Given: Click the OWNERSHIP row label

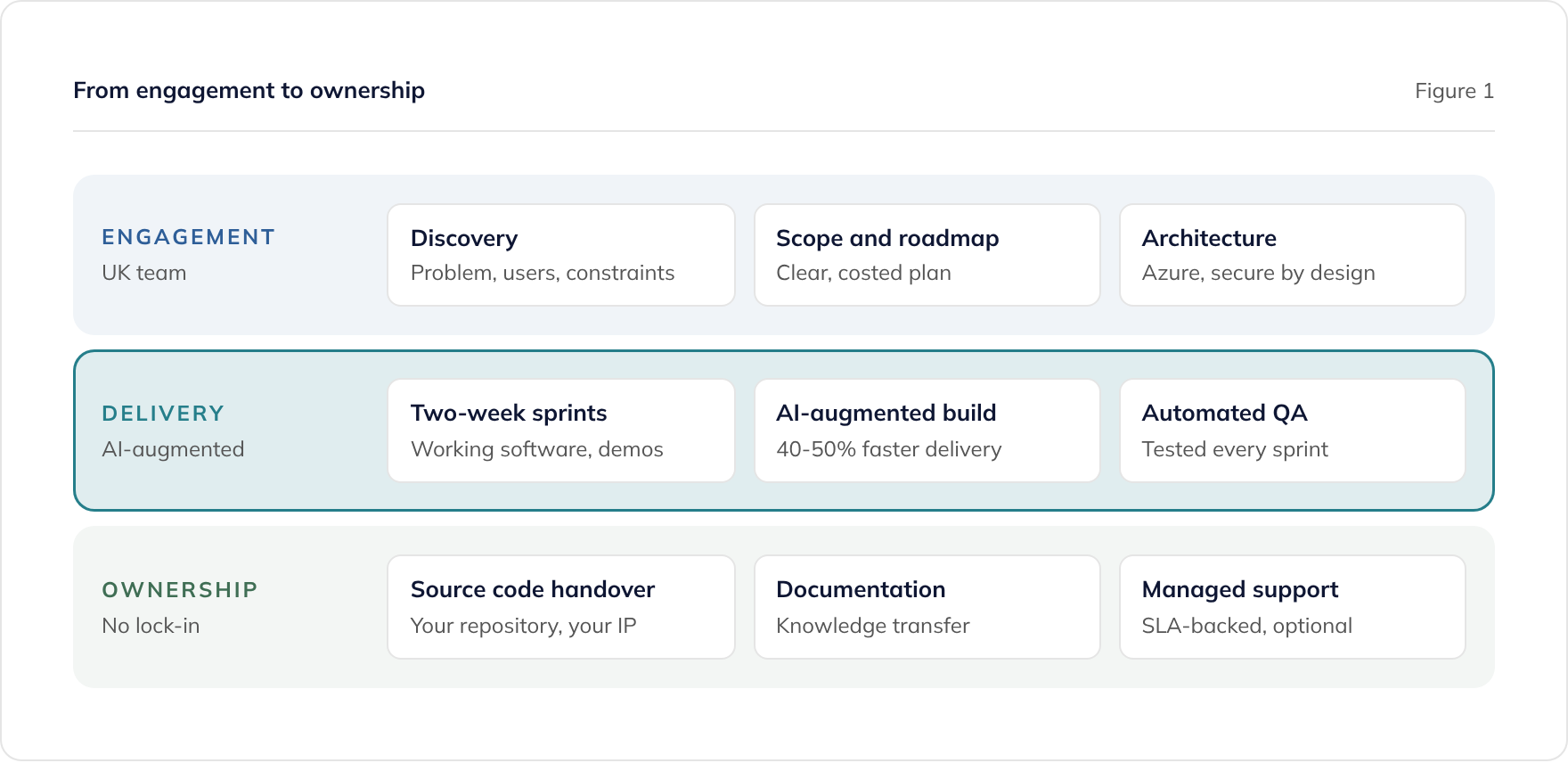Looking at the screenshot, I should coord(180,590).
